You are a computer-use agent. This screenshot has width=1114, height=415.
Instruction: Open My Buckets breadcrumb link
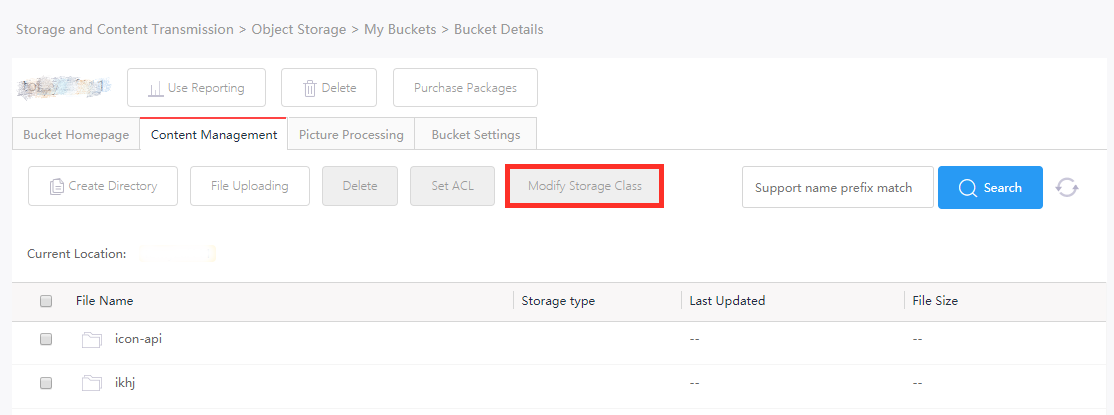pyautogui.click(x=400, y=30)
